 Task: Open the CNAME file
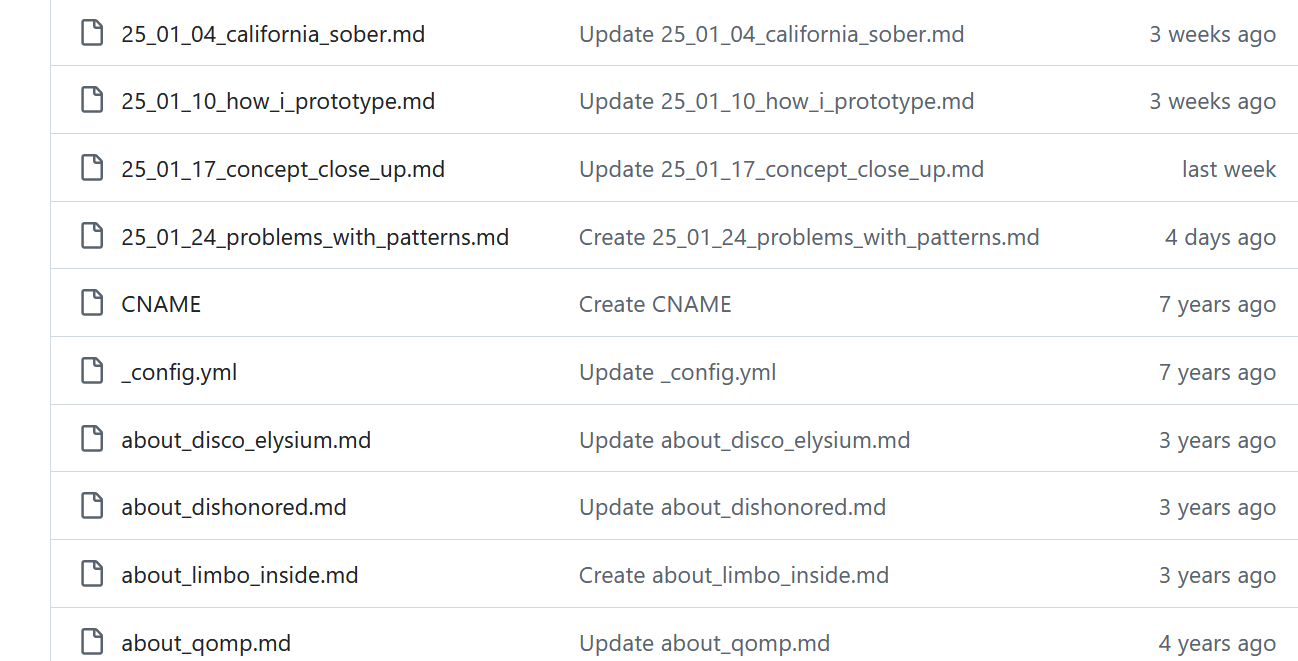coord(161,304)
